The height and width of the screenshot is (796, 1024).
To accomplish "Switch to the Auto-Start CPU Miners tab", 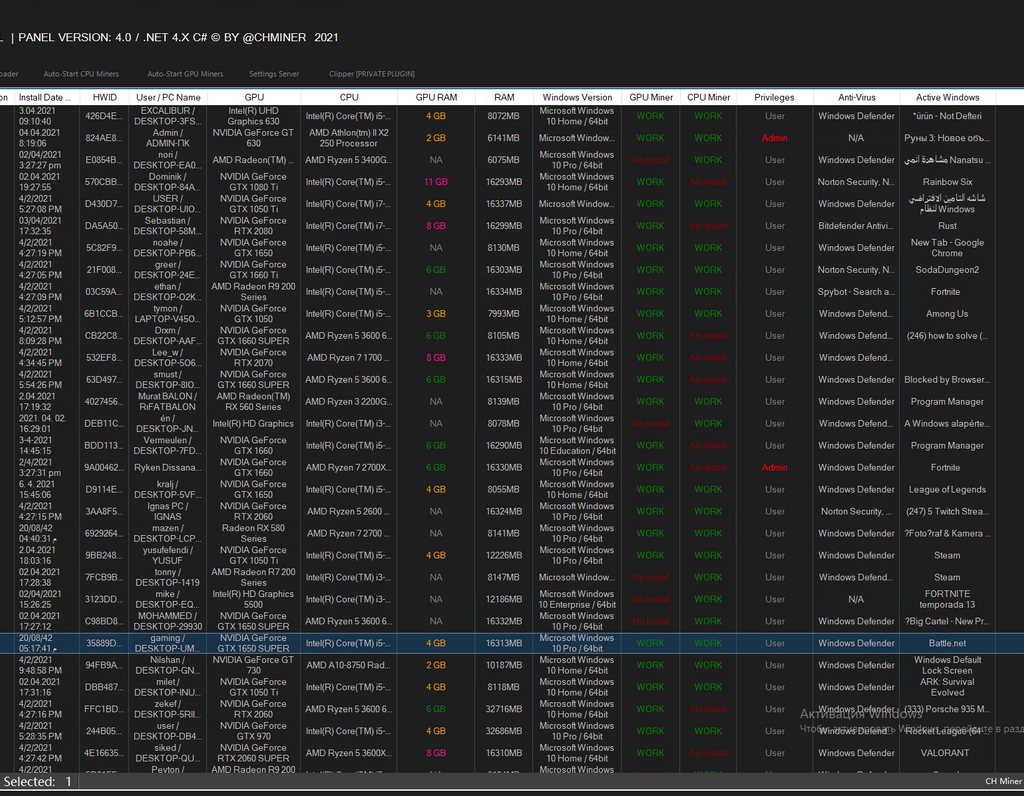I will [x=81, y=74].
